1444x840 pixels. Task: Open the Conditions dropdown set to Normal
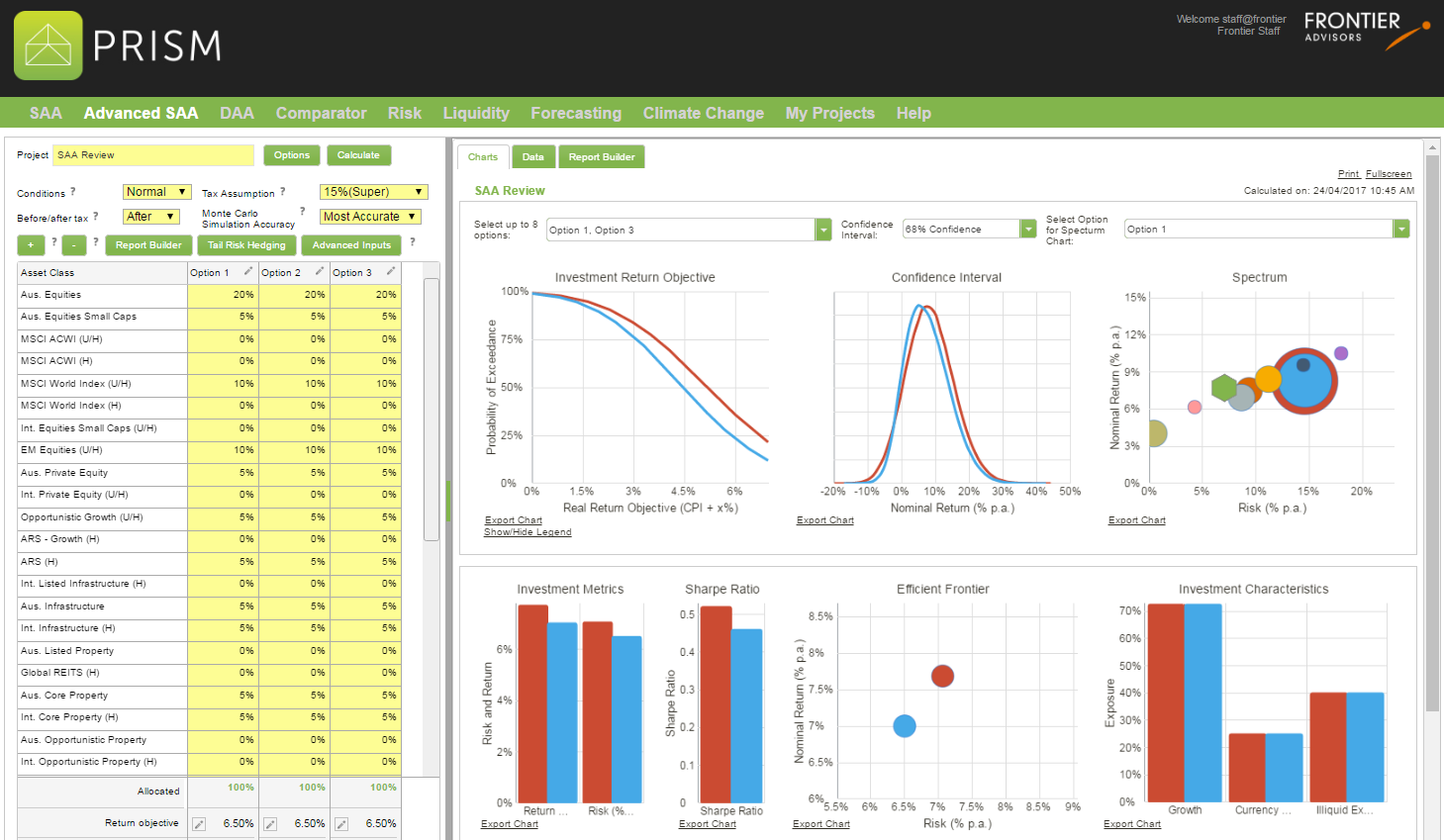156,192
